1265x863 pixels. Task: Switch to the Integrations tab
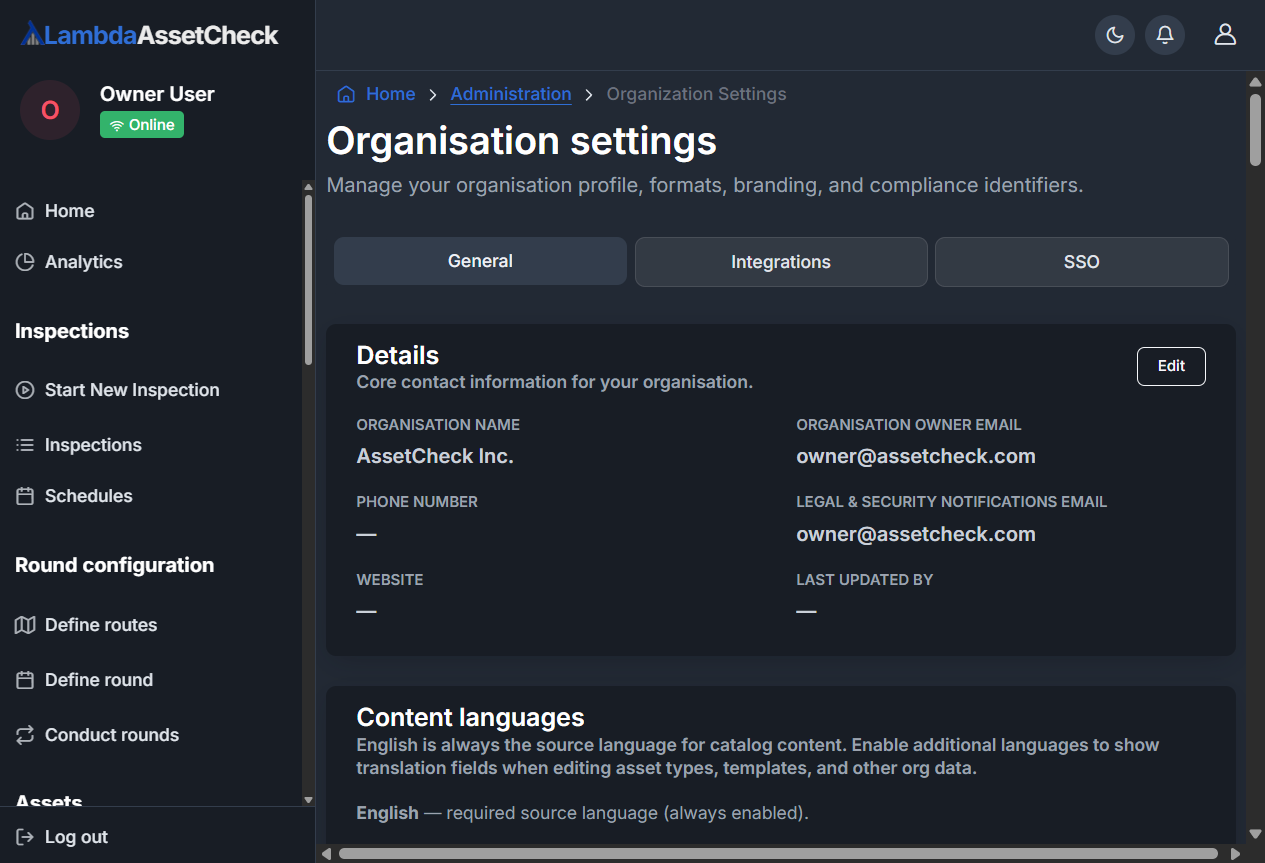click(781, 262)
